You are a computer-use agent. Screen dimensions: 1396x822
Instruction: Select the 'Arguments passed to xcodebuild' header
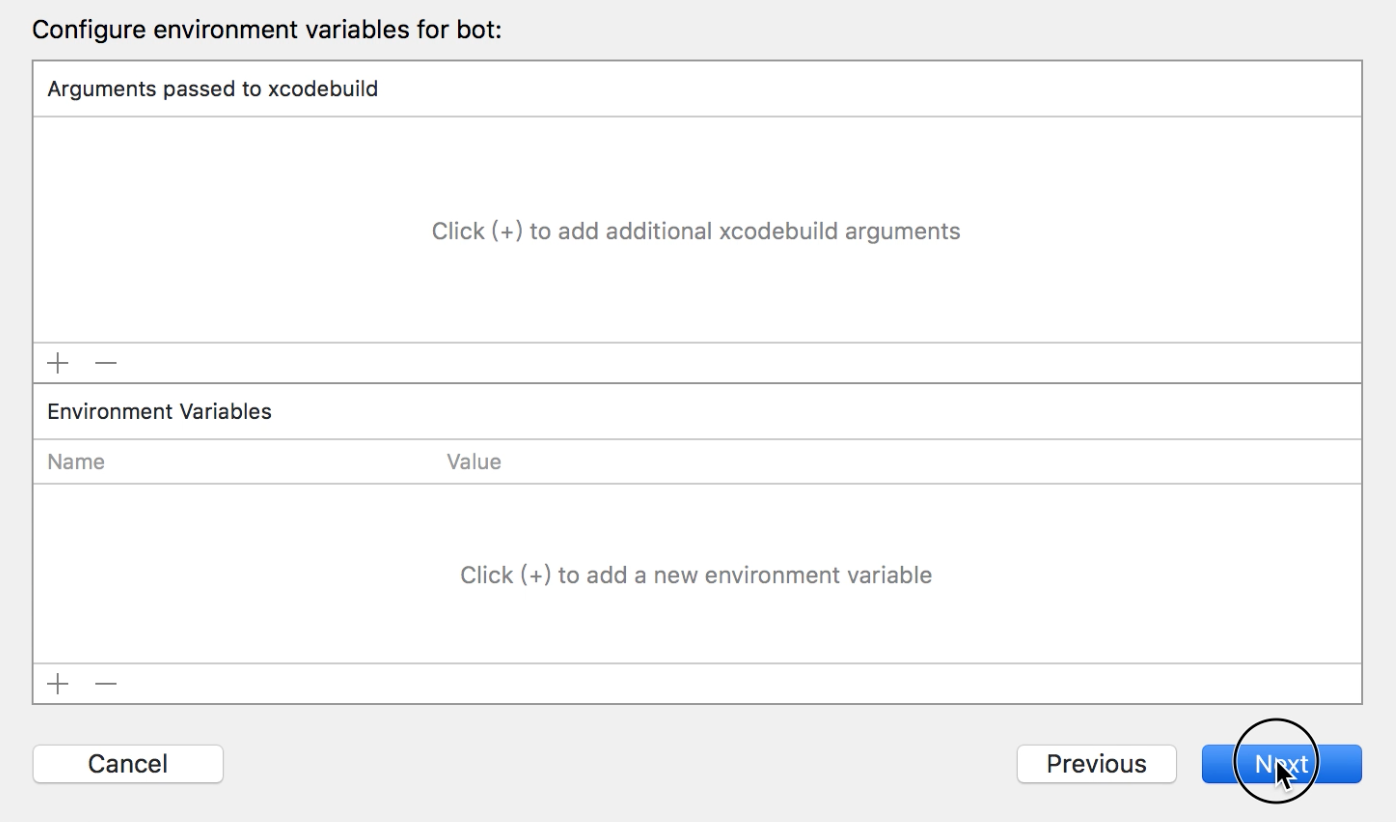[212, 89]
